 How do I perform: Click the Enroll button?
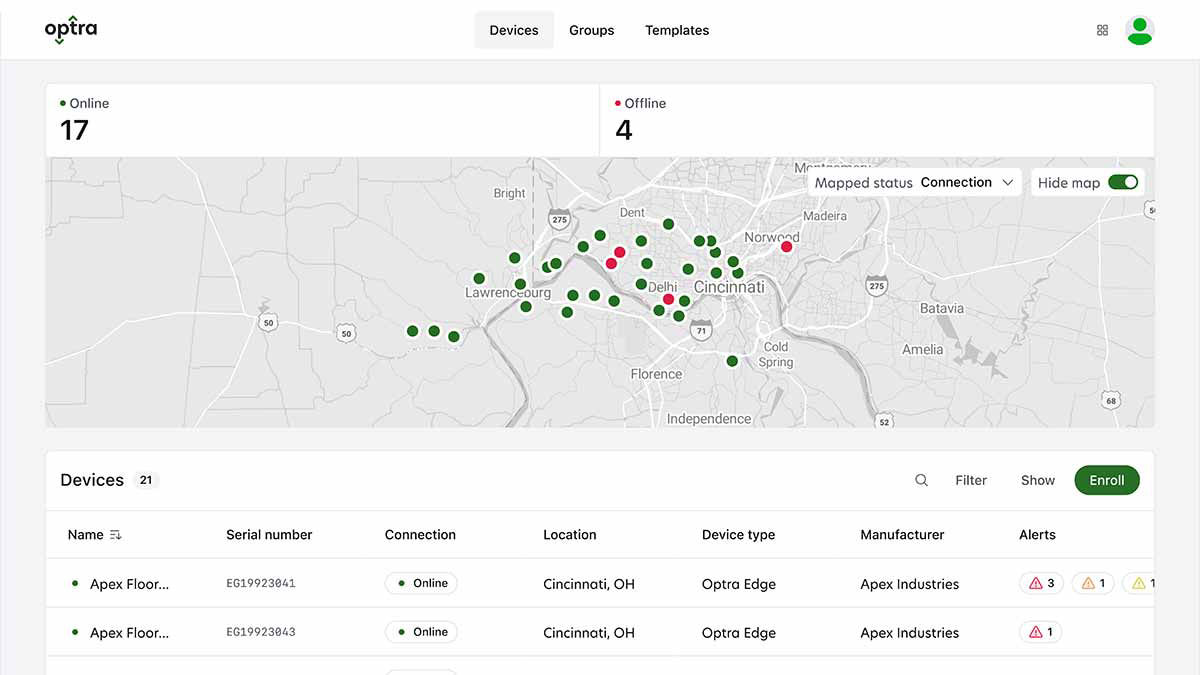point(1106,480)
